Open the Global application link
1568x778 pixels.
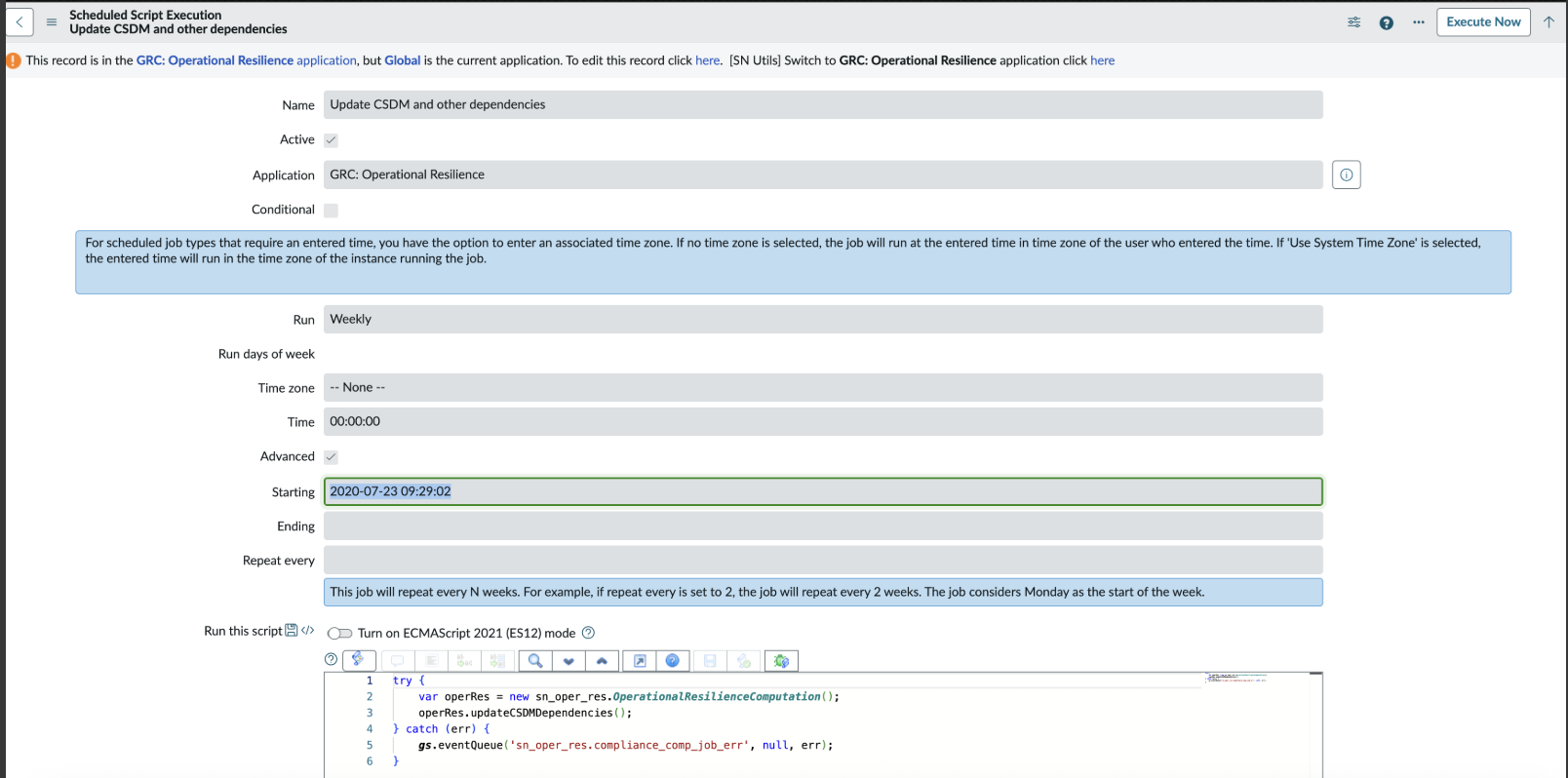(x=403, y=60)
